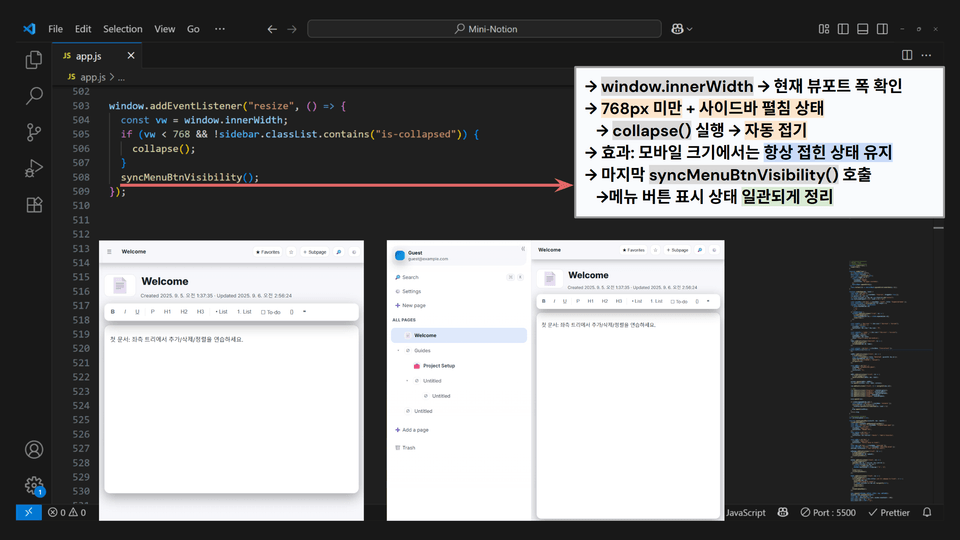Collapse sidebar chevron in Mini-Notion preview

point(523,249)
